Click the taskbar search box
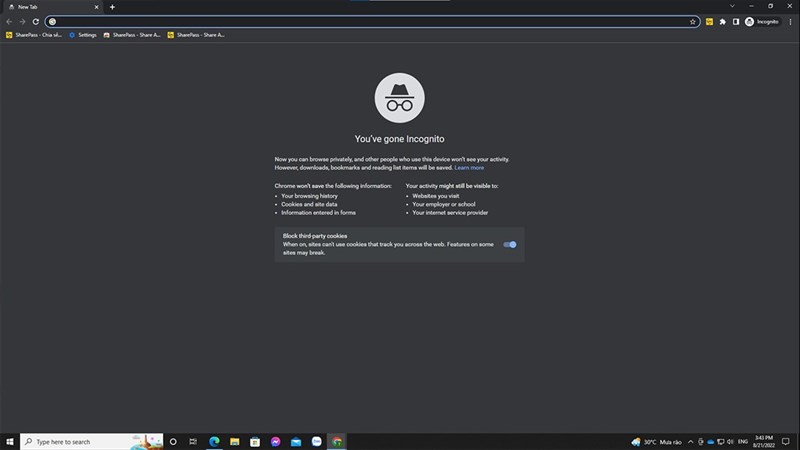The image size is (800, 450). pos(92,442)
